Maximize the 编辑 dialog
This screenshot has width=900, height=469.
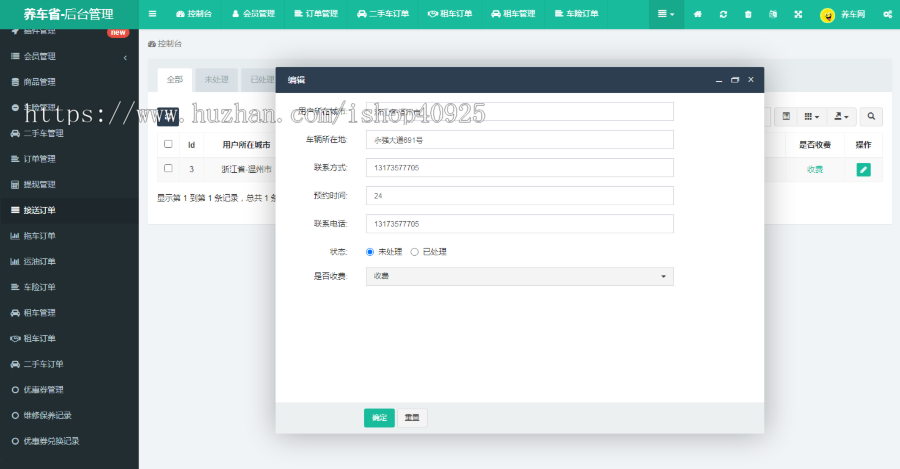tap(735, 80)
